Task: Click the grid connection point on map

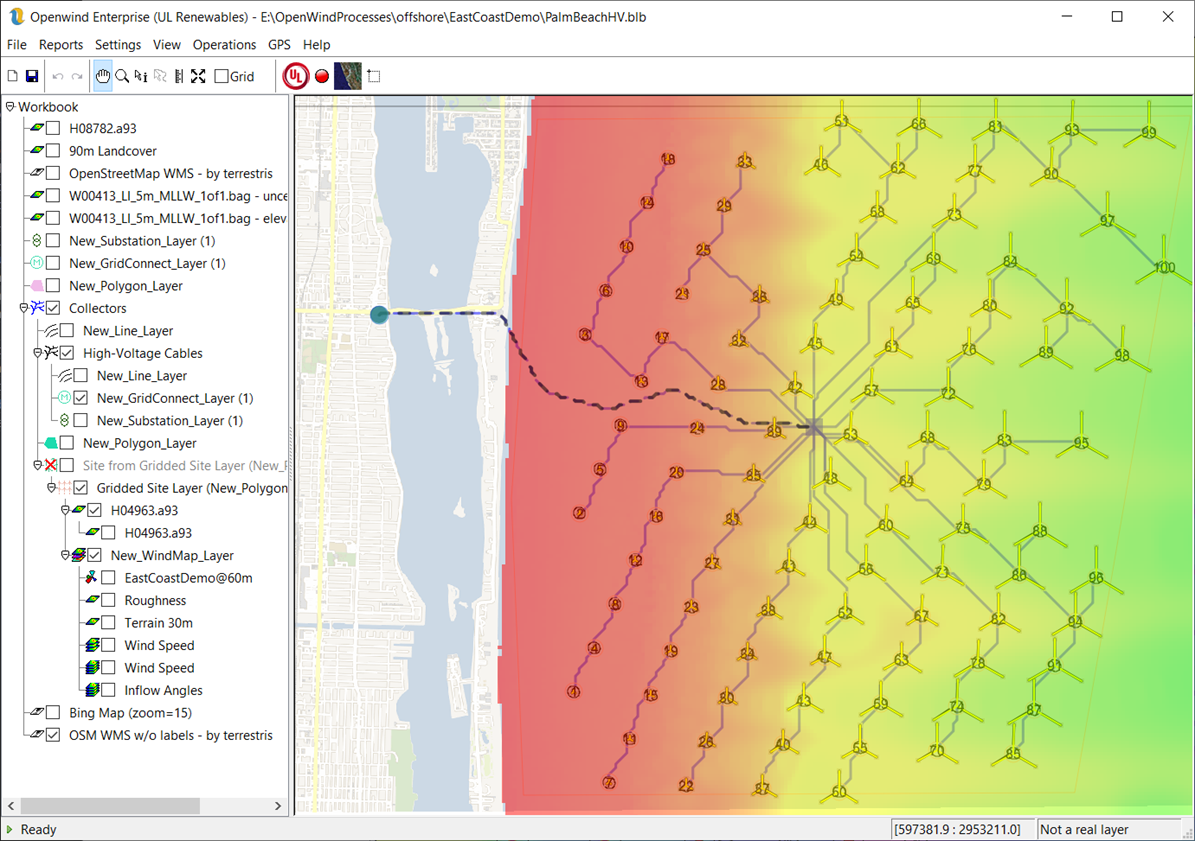Action: 380,314
